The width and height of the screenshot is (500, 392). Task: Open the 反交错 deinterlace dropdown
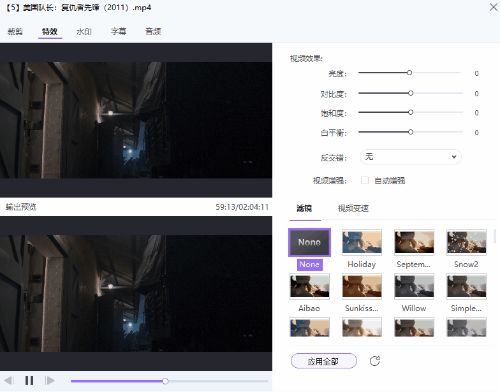pos(410,157)
